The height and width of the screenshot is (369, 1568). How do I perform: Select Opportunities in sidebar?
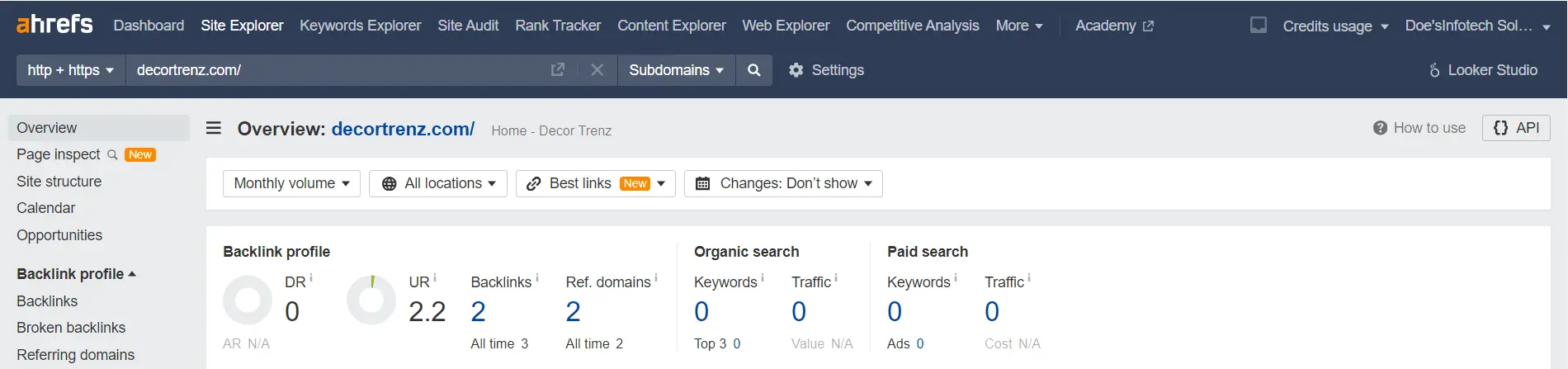pyautogui.click(x=59, y=235)
